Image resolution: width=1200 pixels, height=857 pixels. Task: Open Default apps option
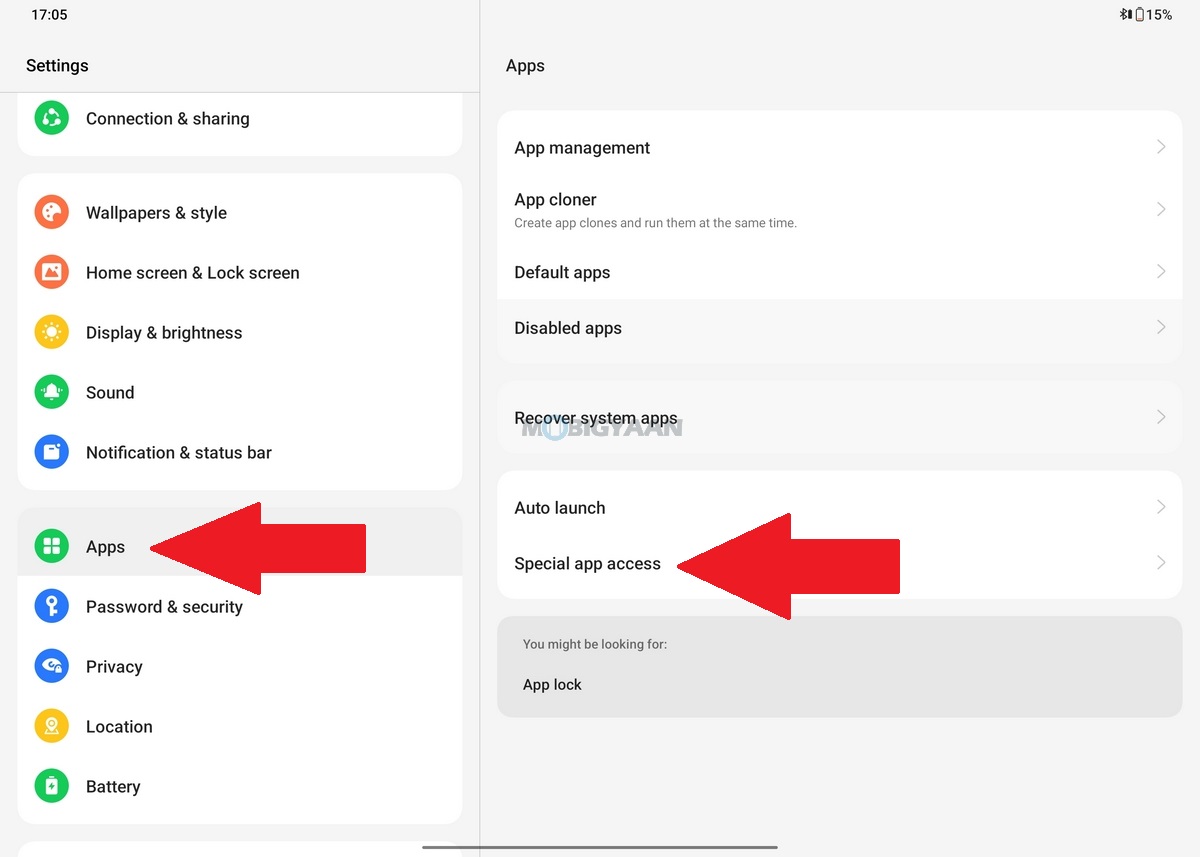click(840, 272)
